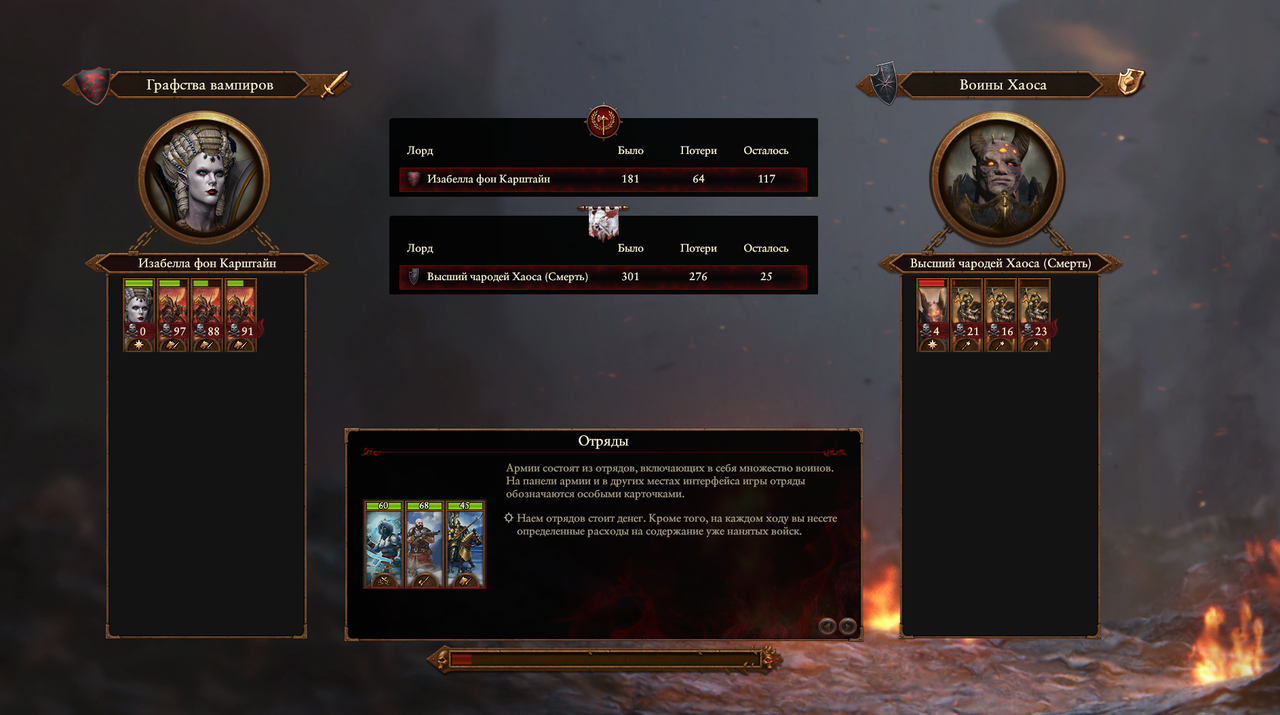Click the shield defender icon beside Воины Хаоса
The width and height of the screenshot is (1280, 715).
1130,82
